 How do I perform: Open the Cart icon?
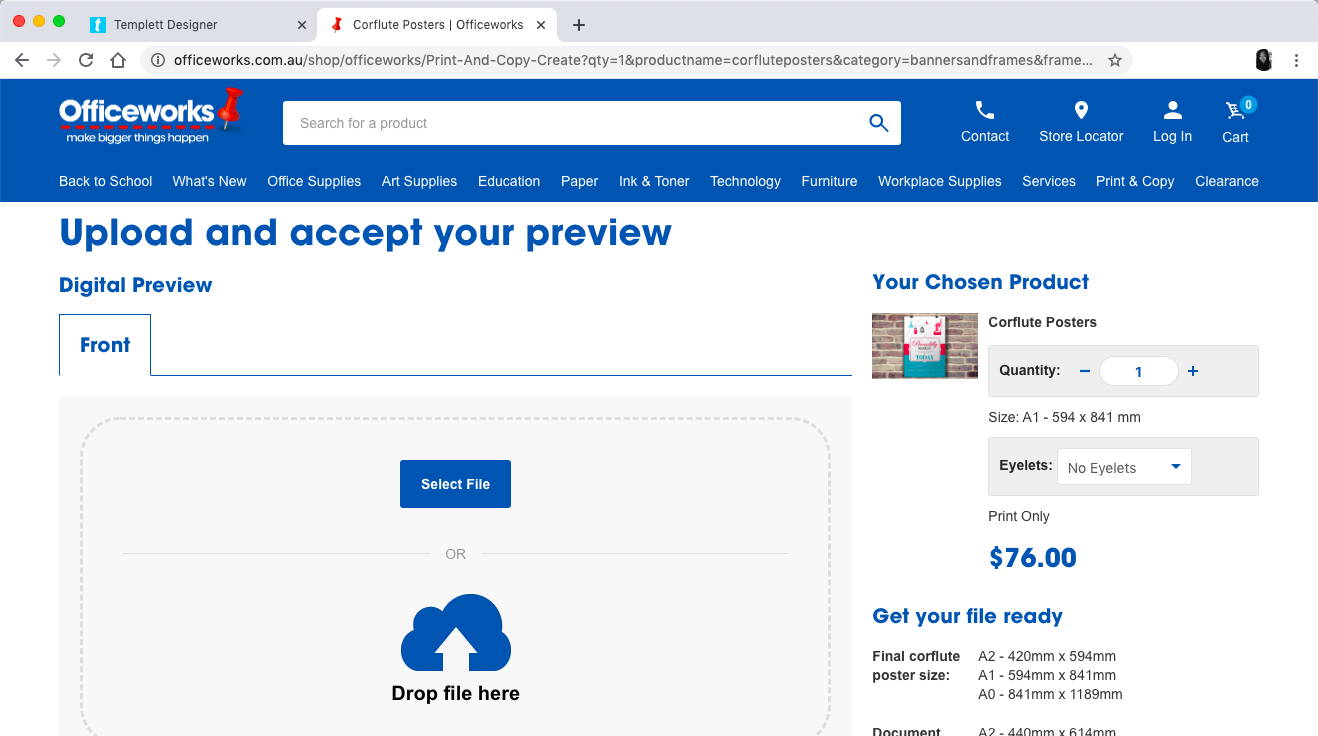[1237, 109]
